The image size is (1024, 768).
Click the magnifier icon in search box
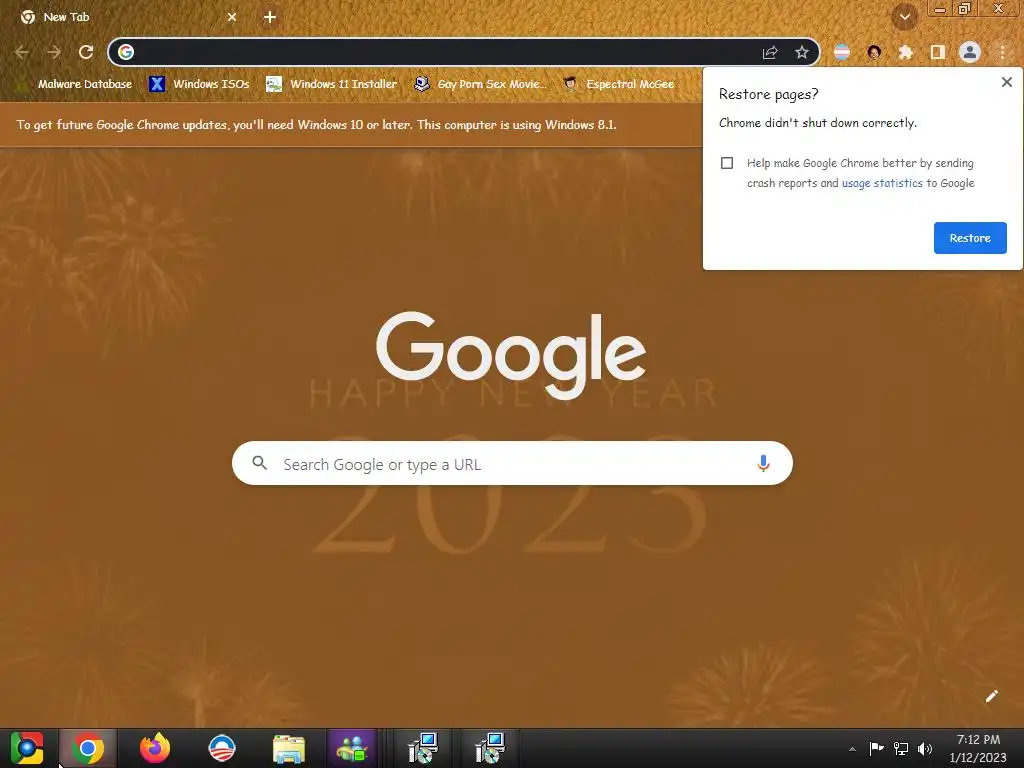pyautogui.click(x=259, y=463)
